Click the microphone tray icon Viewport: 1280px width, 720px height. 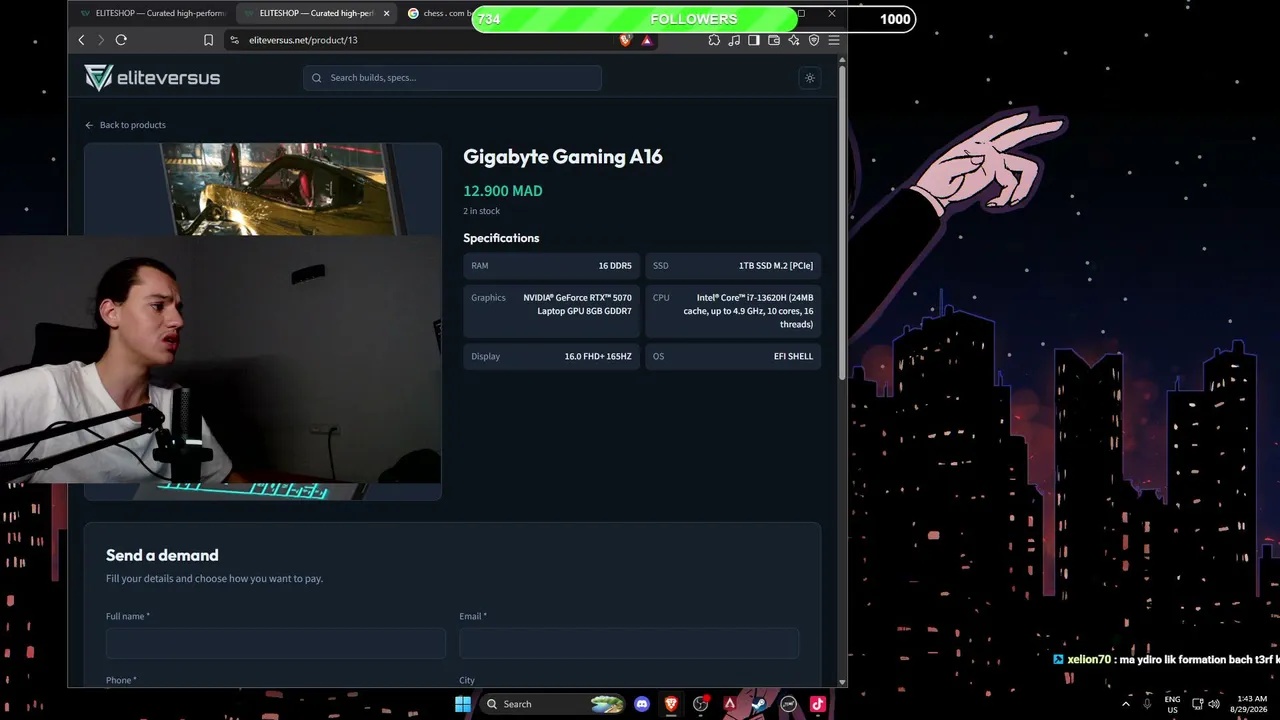[1148, 704]
